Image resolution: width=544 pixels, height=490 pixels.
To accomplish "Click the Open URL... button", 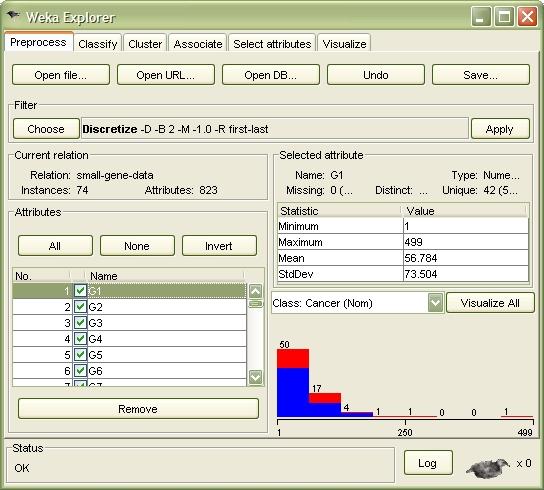I will [166, 75].
